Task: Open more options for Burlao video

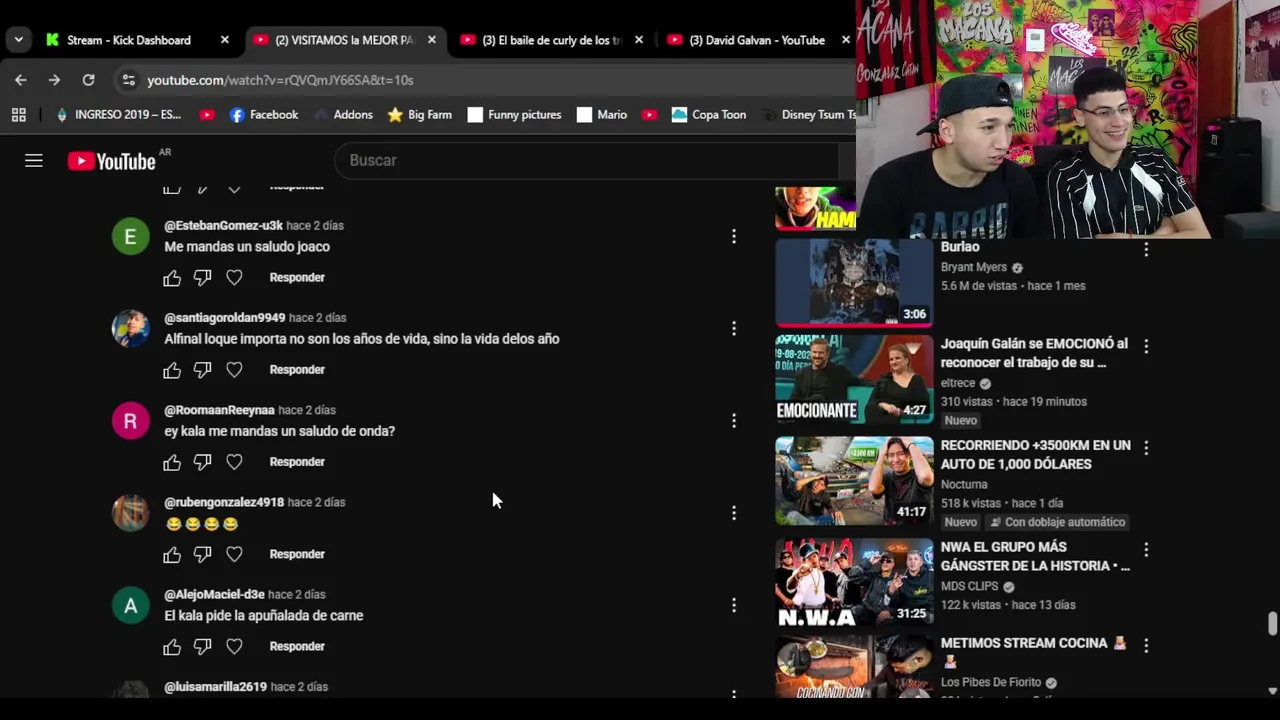Action: click(x=1146, y=250)
